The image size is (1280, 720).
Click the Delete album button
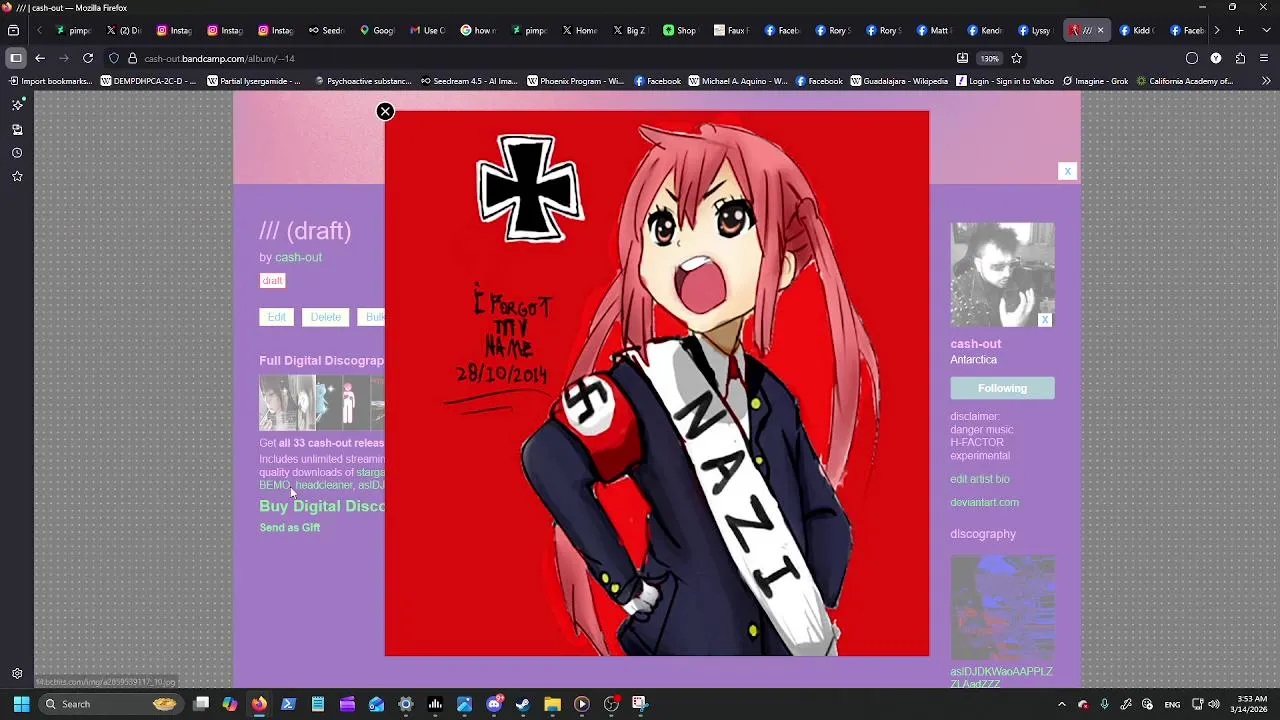click(x=325, y=317)
